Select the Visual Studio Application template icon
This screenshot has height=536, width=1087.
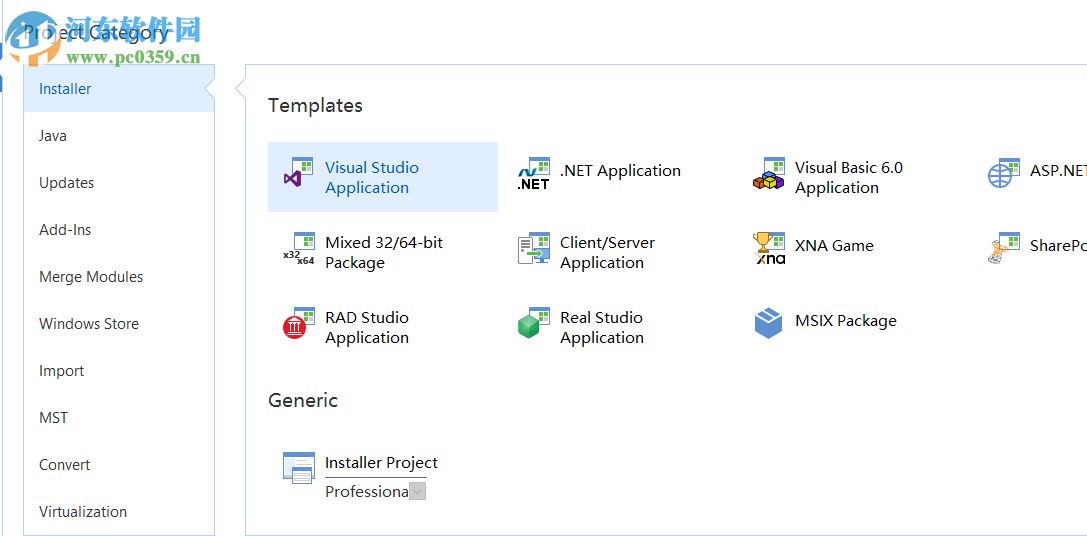(x=299, y=173)
